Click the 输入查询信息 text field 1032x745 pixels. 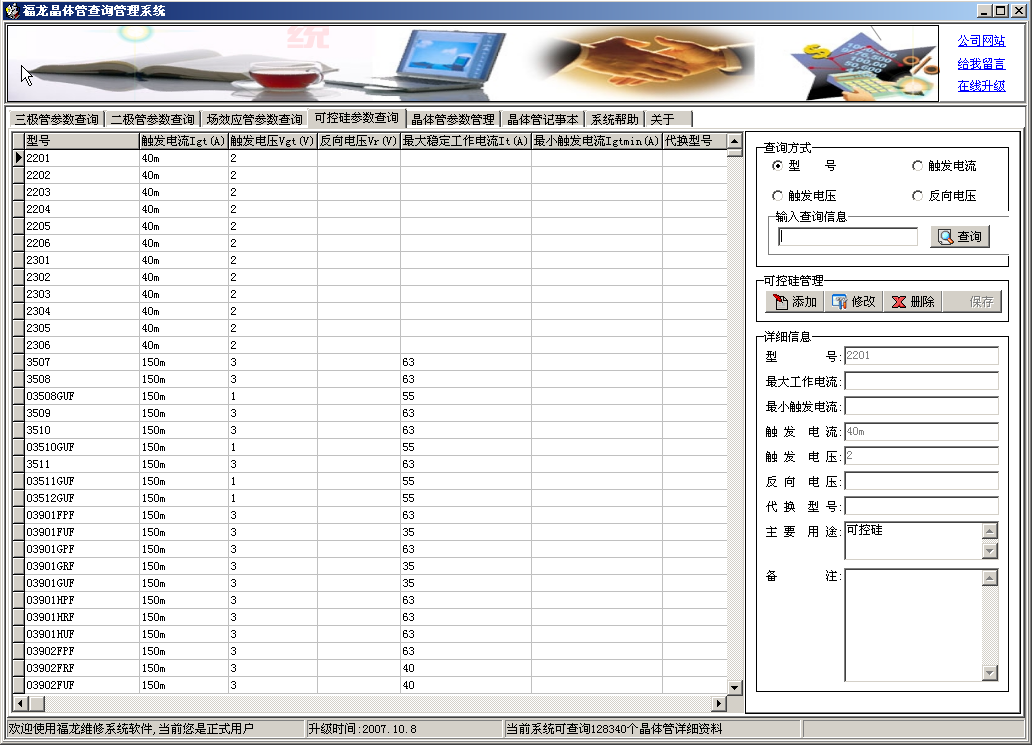pyautogui.click(x=848, y=237)
